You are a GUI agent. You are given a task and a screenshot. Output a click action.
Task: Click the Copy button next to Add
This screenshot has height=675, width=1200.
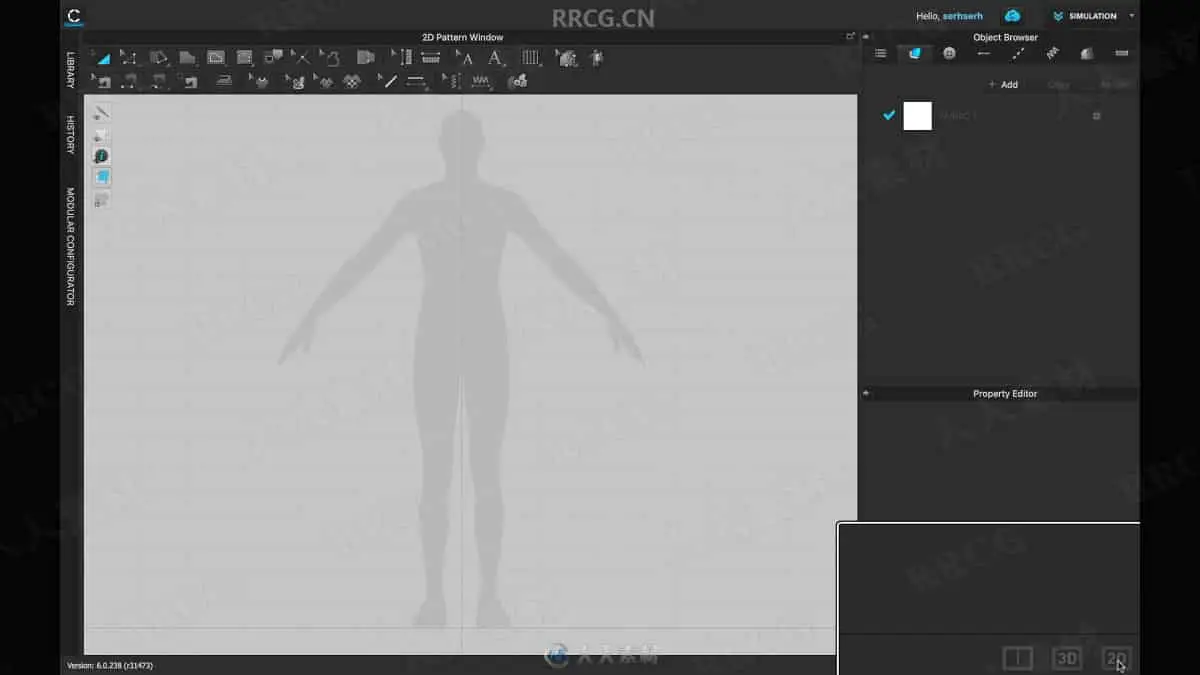(1058, 85)
